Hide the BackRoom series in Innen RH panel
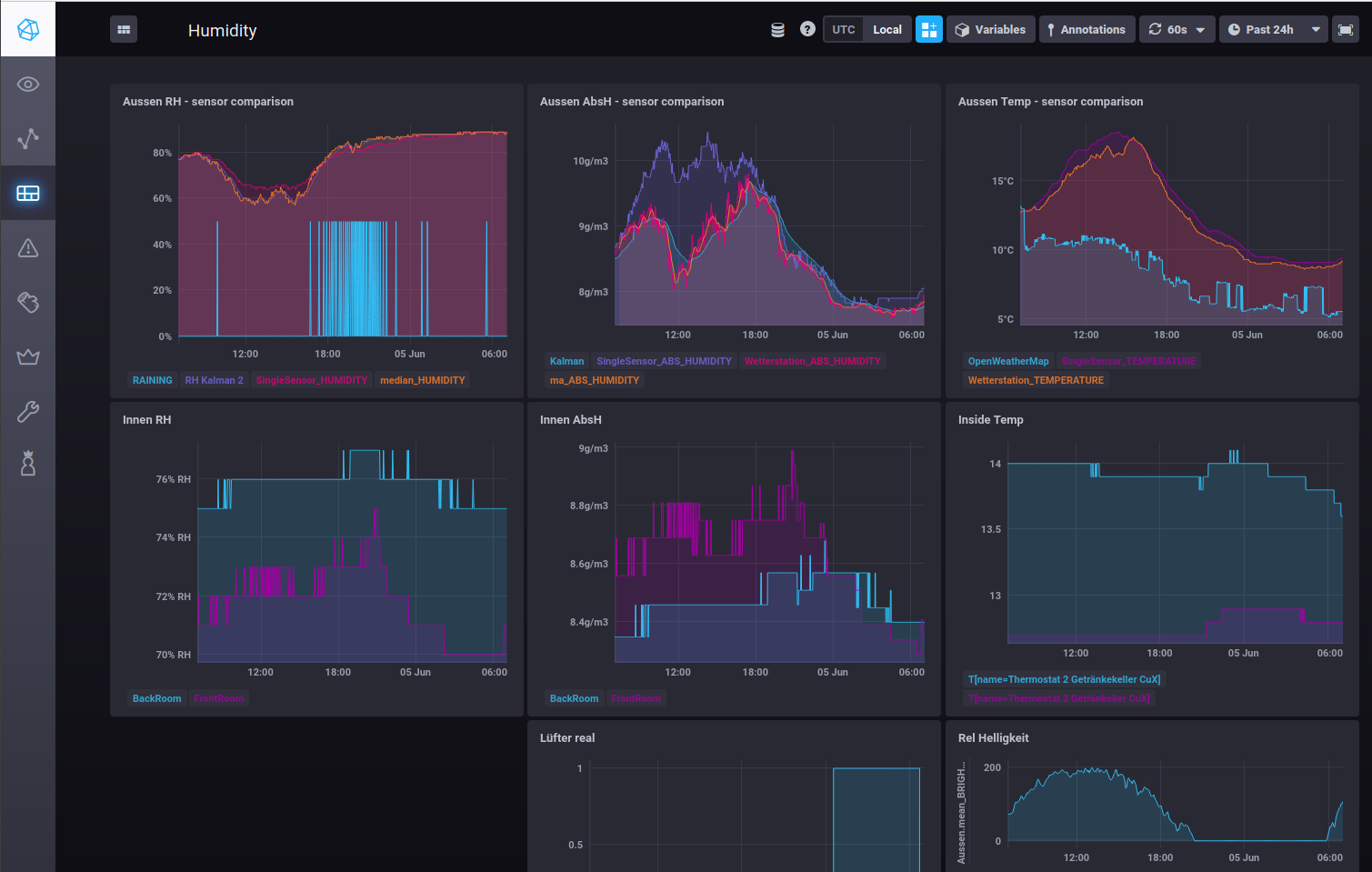The width and height of the screenshot is (1372, 872). (155, 698)
